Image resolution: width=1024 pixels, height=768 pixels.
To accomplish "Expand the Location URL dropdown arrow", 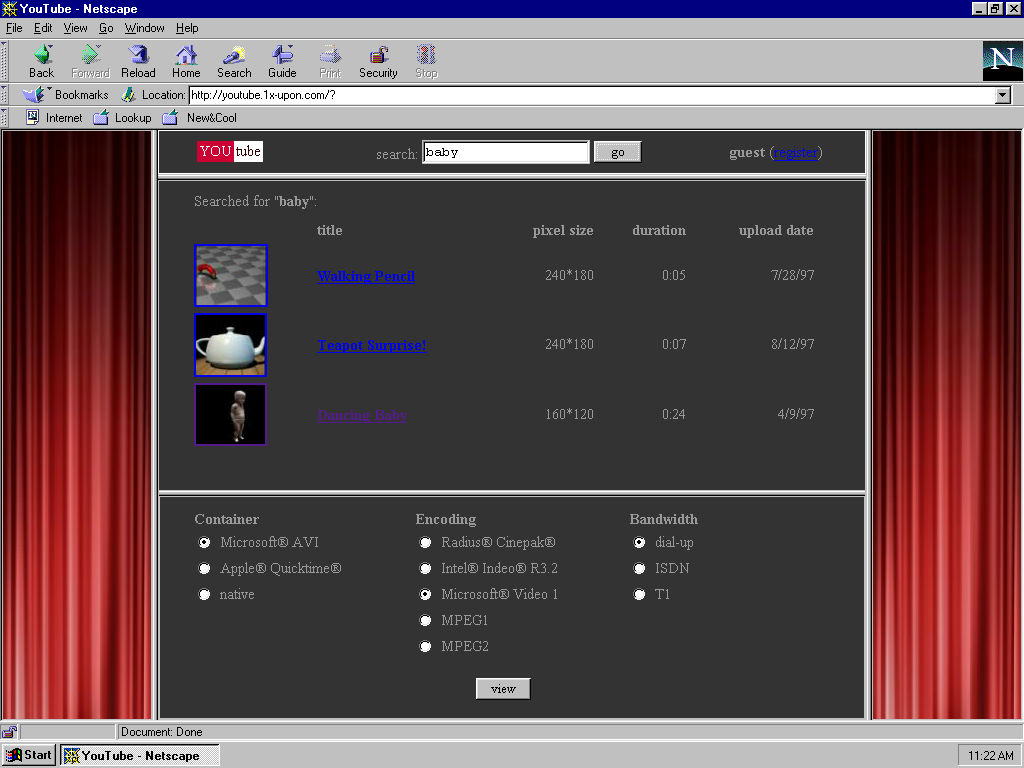I will click(x=1003, y=95).
